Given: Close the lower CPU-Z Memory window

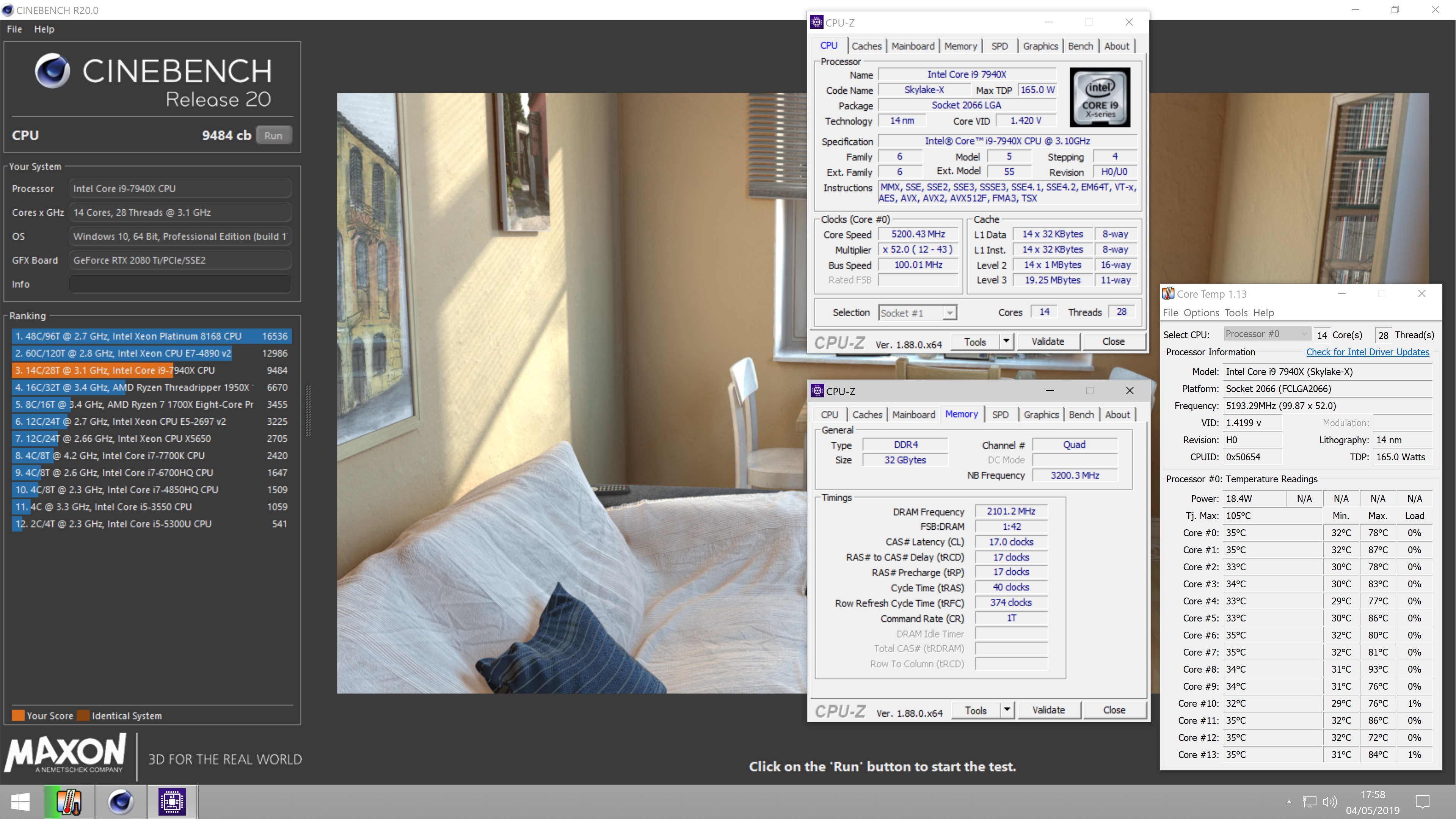Looking at the screenshot, I should [x=1129, y=391].
